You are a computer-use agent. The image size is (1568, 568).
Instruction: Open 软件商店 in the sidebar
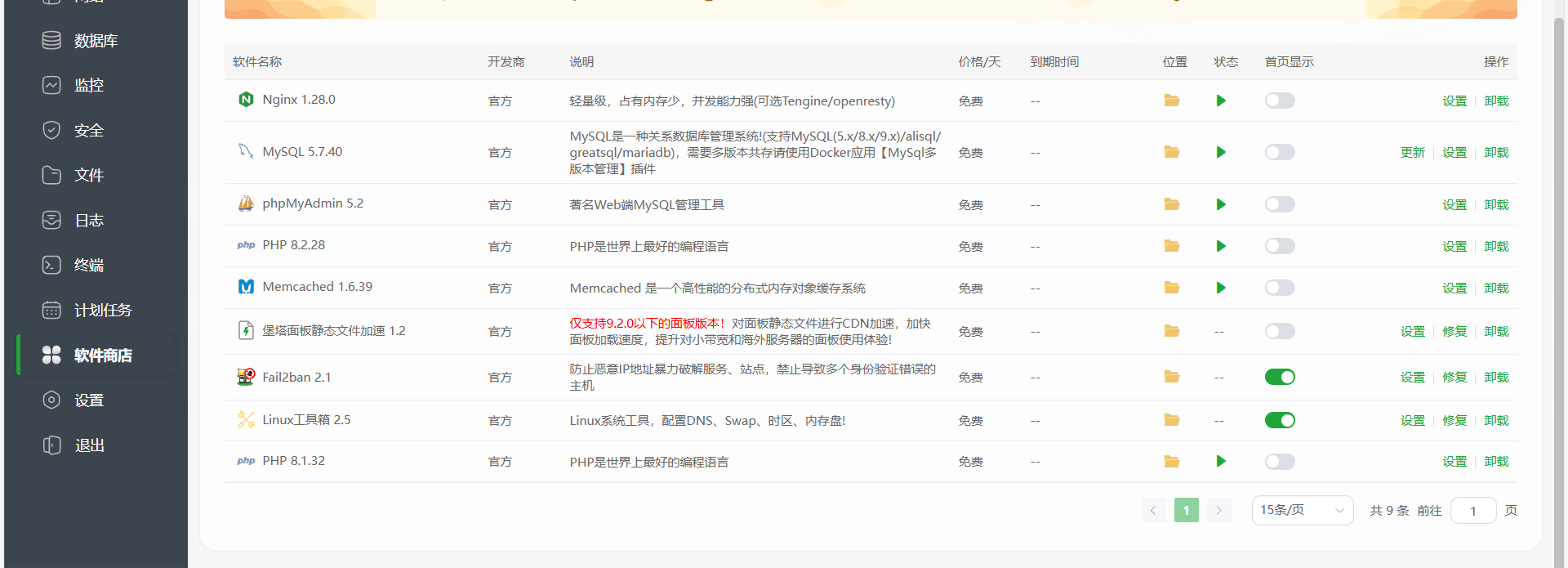coord(98,355)
